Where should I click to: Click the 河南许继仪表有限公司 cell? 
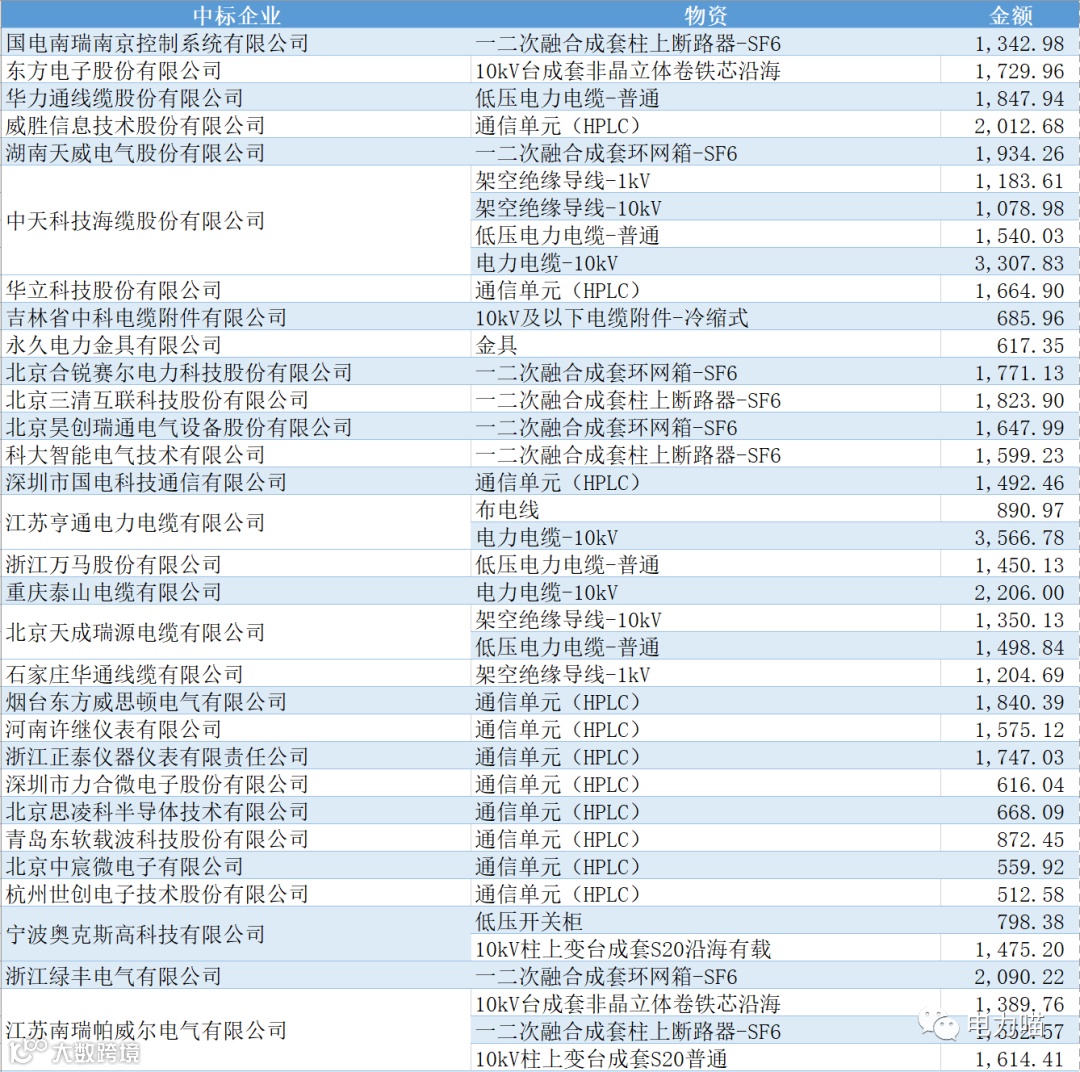click(236, 728)
